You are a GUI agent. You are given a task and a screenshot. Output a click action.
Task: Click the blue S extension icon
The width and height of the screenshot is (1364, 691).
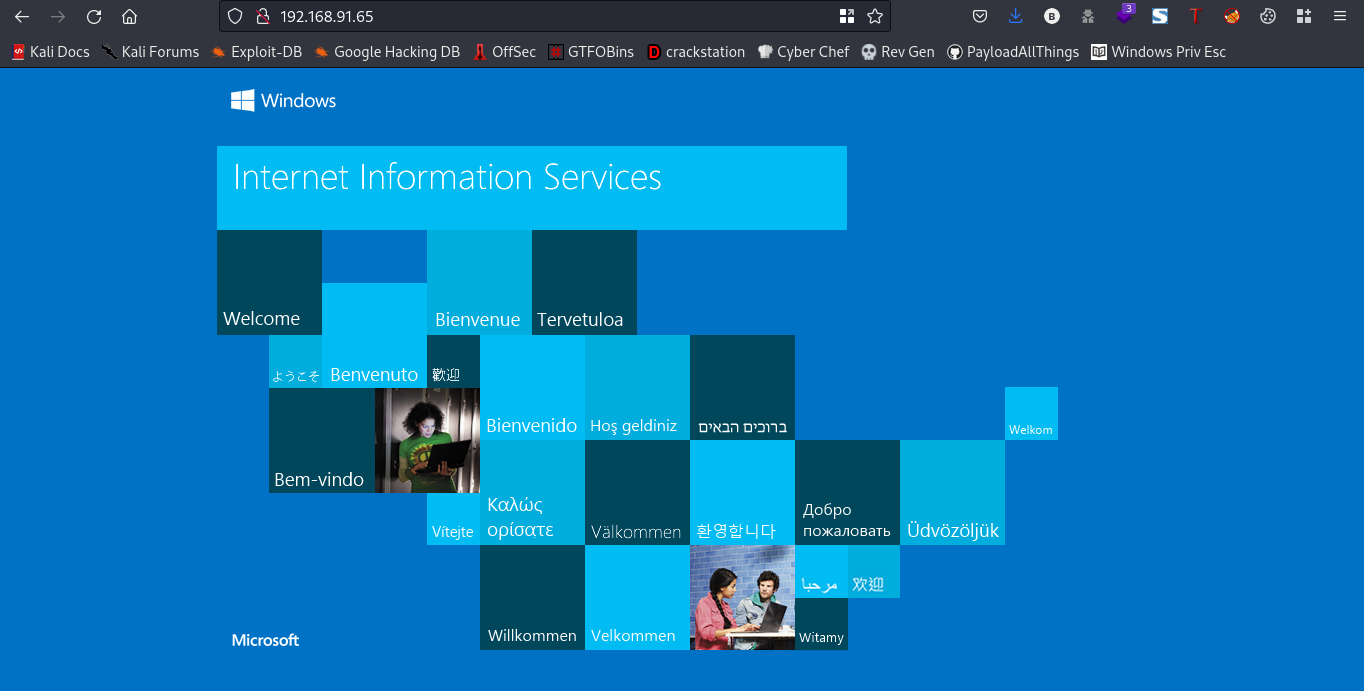pos(1160,16)
